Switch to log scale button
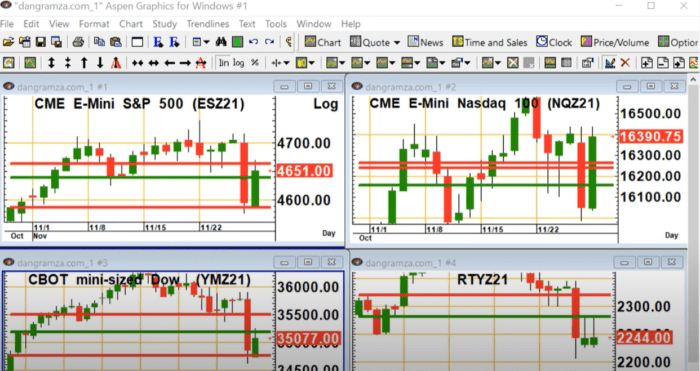 click(x=238, y=63)
